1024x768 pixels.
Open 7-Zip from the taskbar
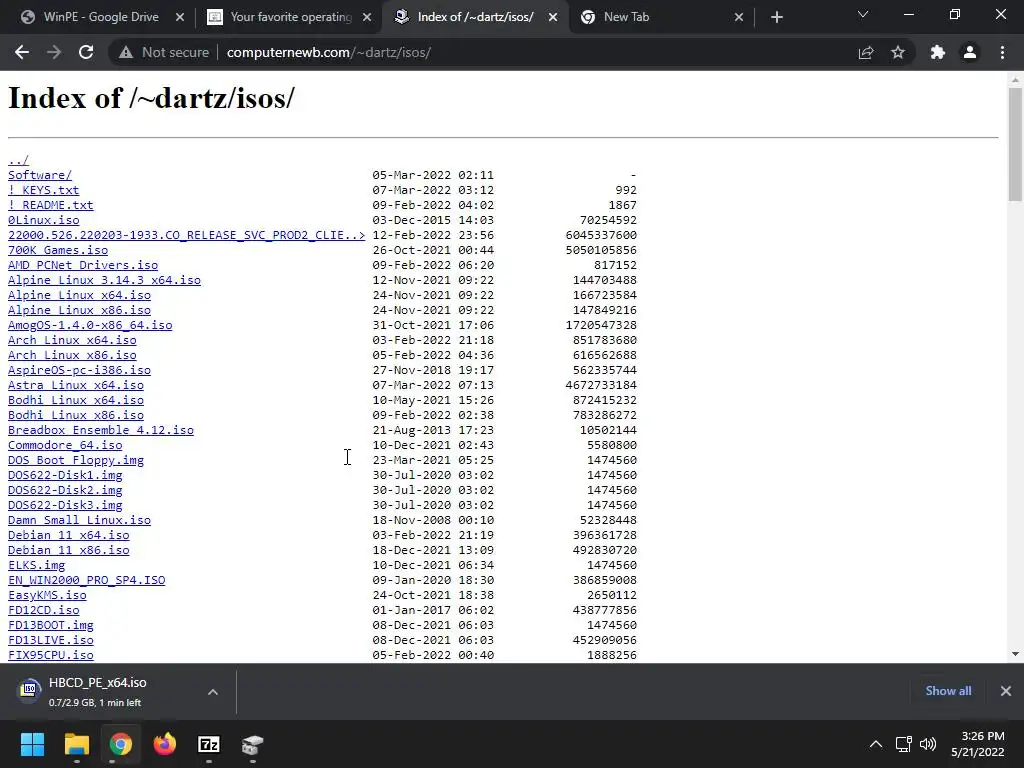(x=208, y=744)
